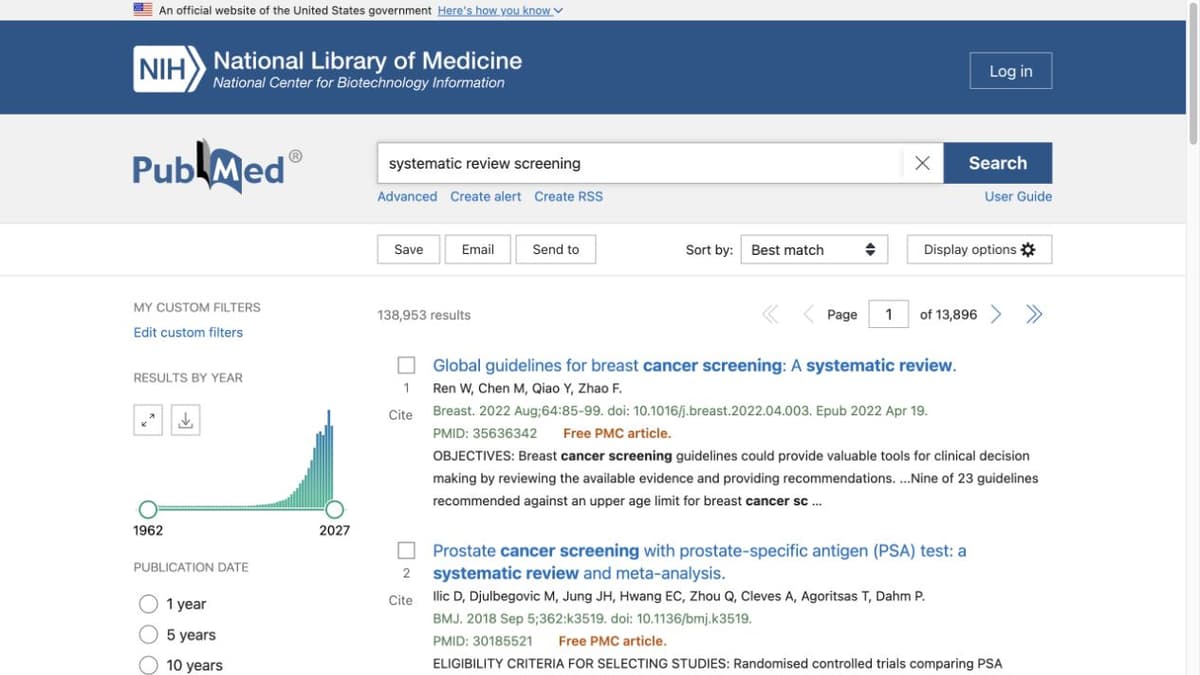Select the 1962 year slider handle
Screen dimensions: 1200x675
point(148,509)
